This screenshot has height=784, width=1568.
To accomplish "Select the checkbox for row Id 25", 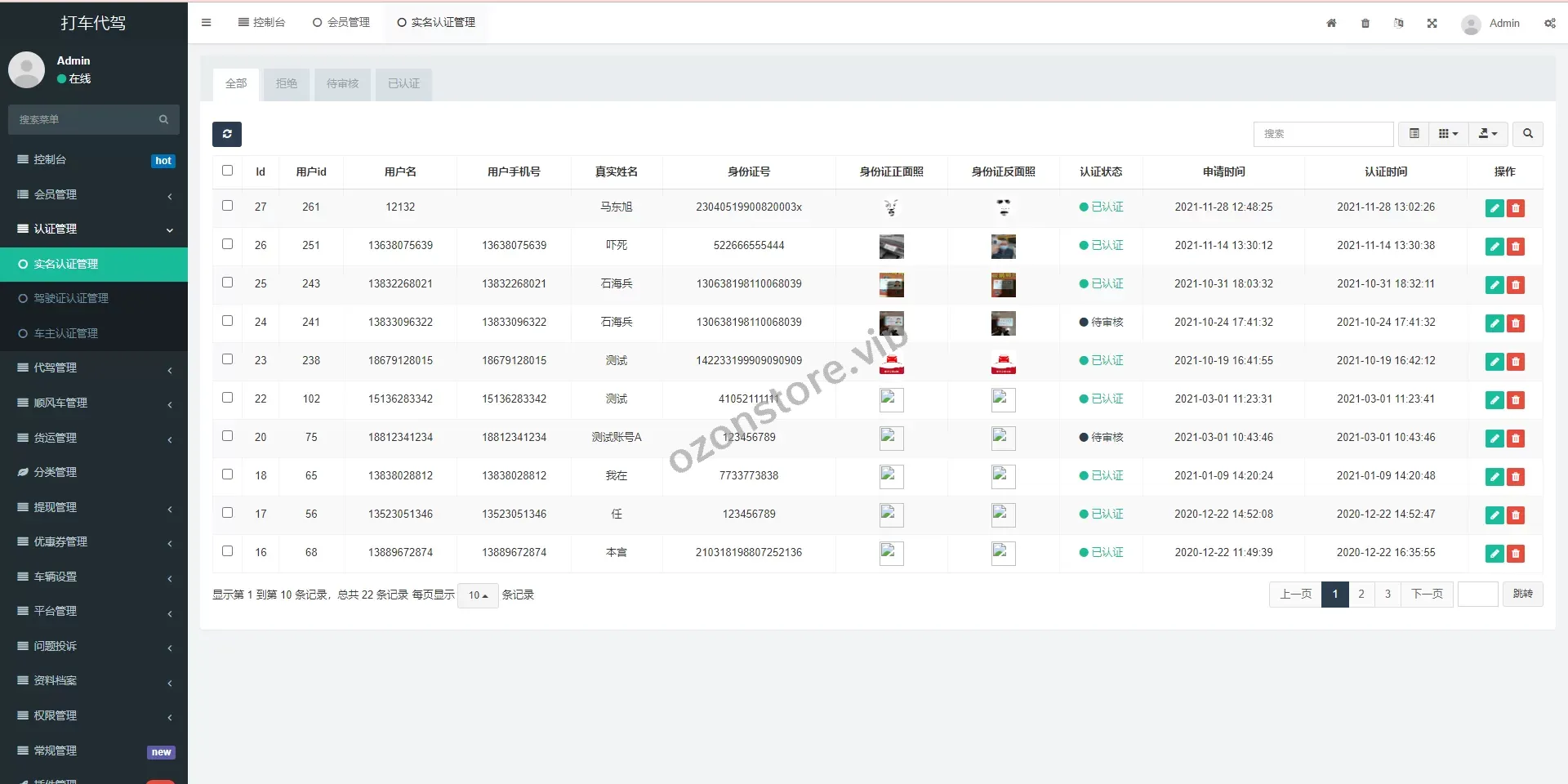I will [x=228, y=283].
